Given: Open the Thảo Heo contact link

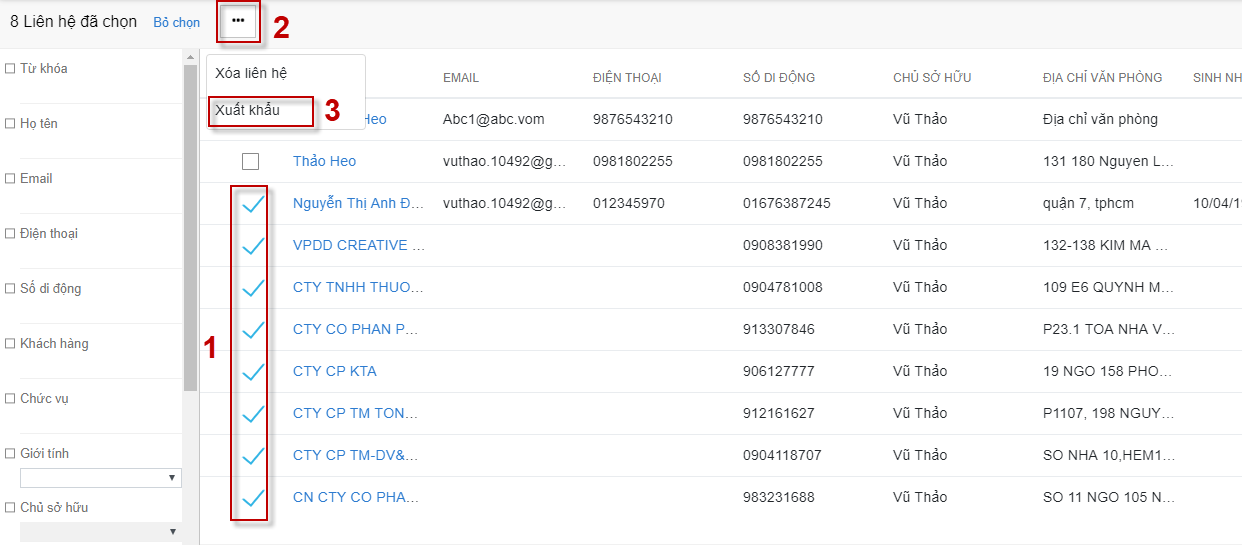Looking at the screenshot, I should point(324,161).
